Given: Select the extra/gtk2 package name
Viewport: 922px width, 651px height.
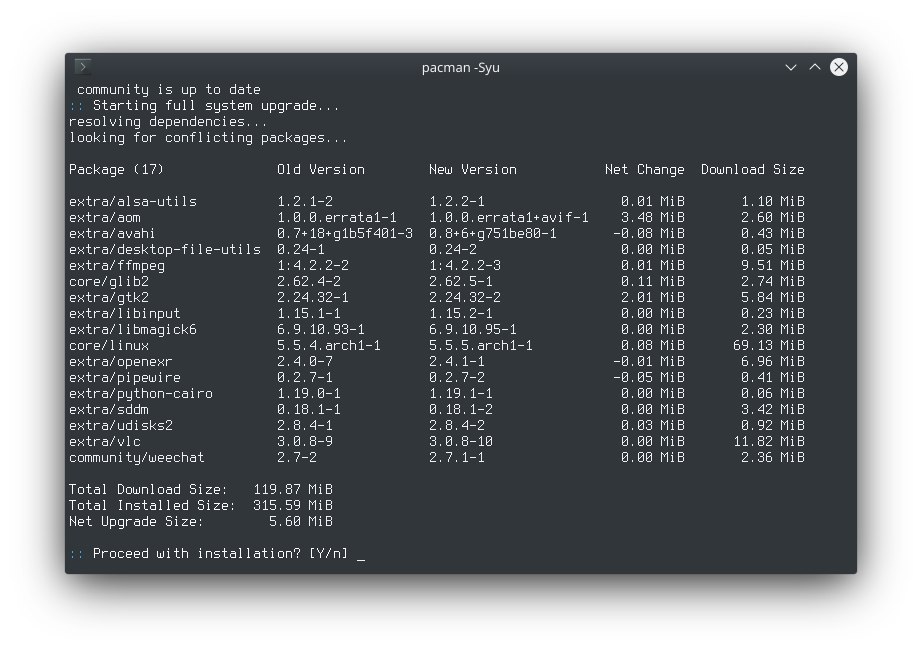Looking at the screenshot, I should pyautogui.click(x=109, y=298).
